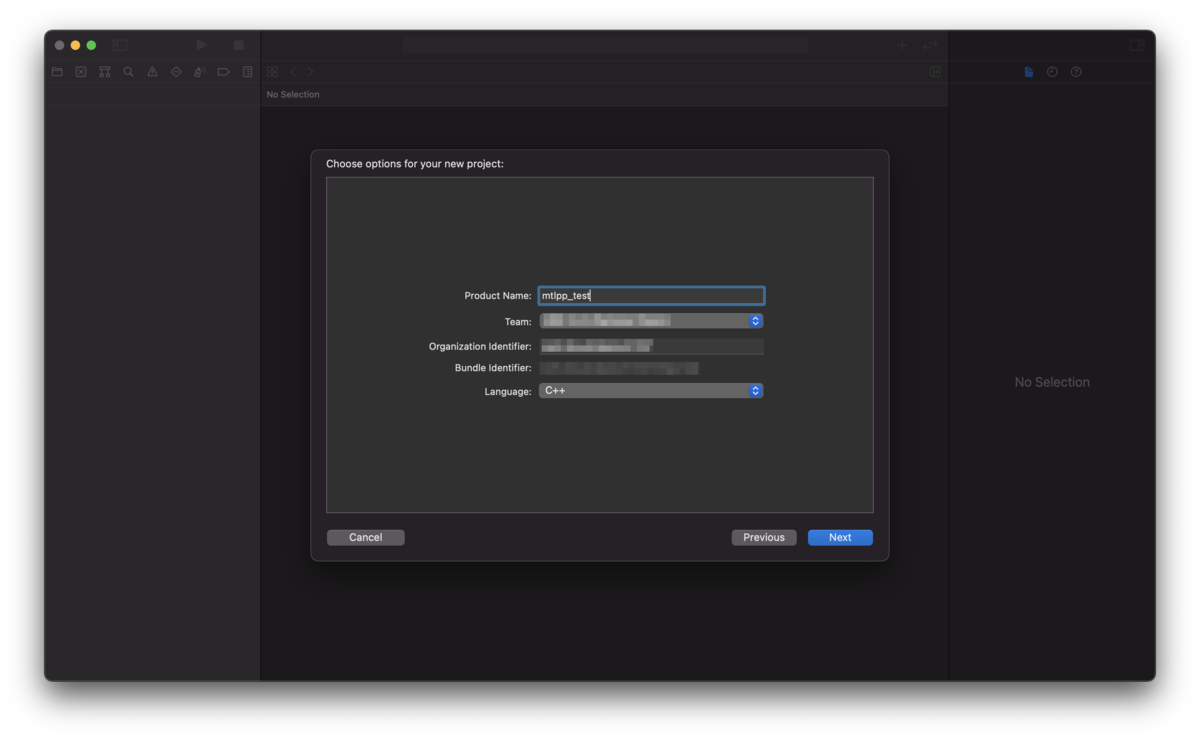This screenshot has width=1200, height=740.
Task: Click 'Choose options for your new project' heading
Action: pos(415,164)
